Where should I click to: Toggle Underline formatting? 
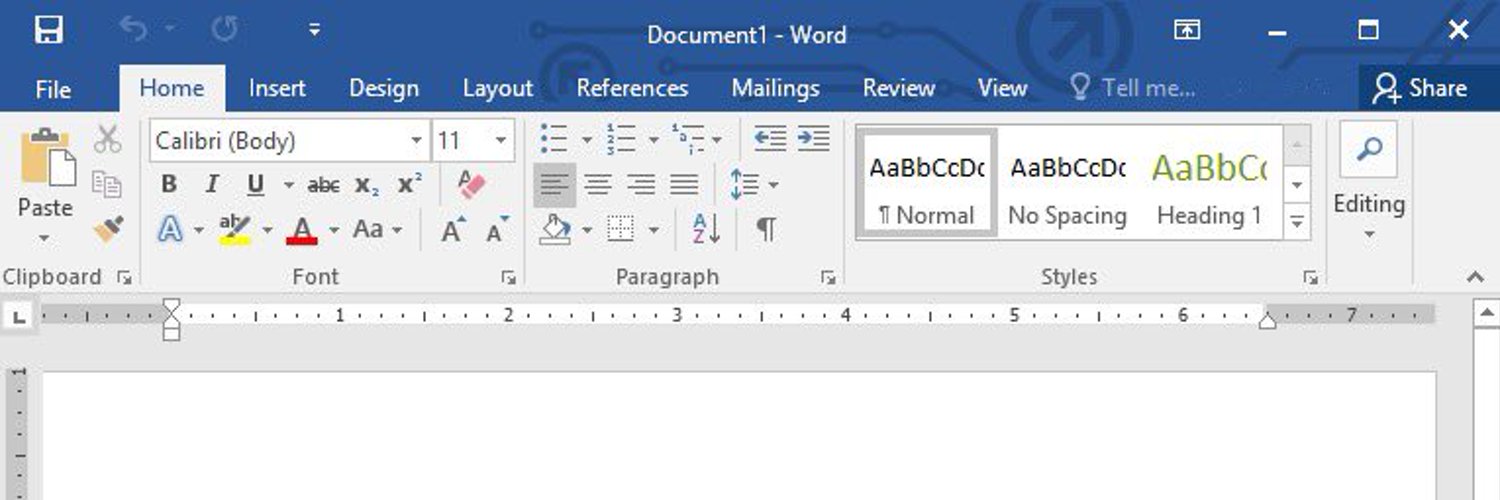[256, 185]
